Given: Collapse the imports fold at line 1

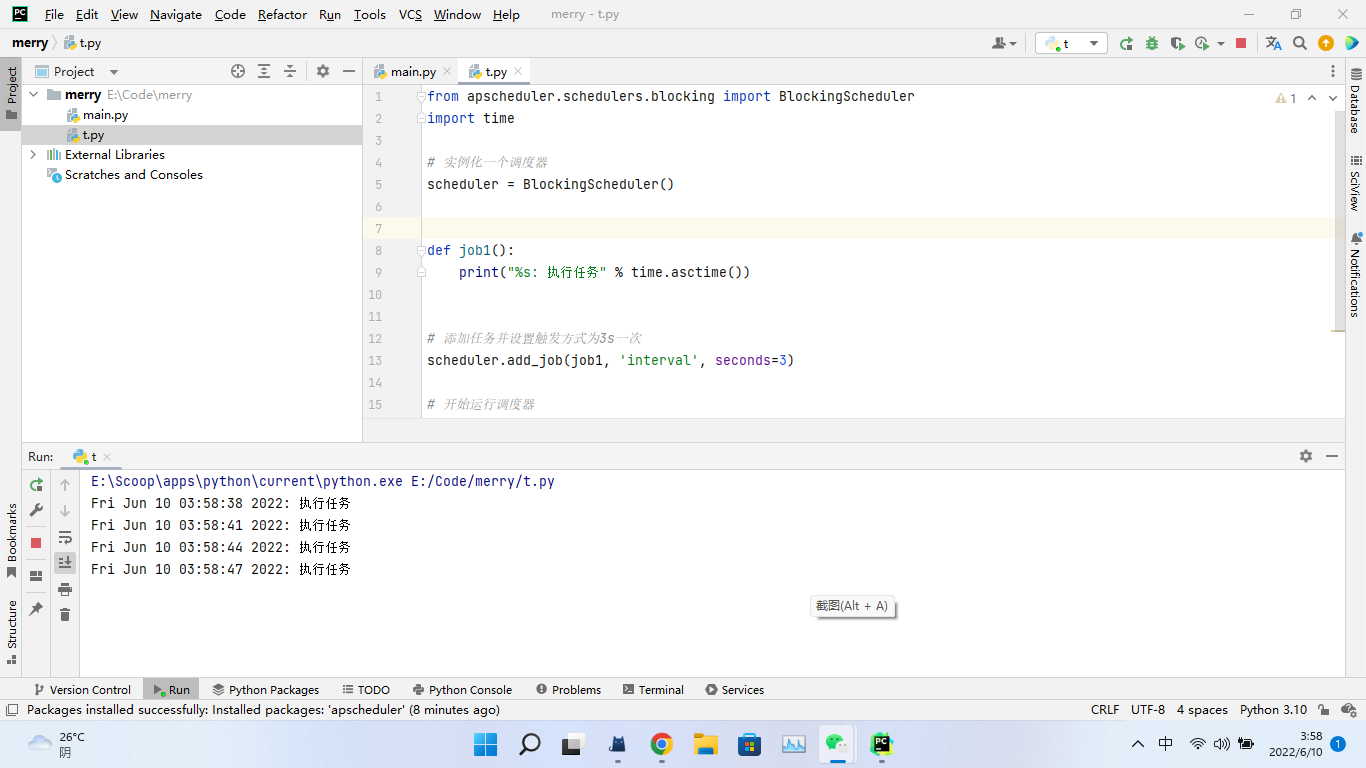Looking at the screenshot, I should [x=419, y=96].
